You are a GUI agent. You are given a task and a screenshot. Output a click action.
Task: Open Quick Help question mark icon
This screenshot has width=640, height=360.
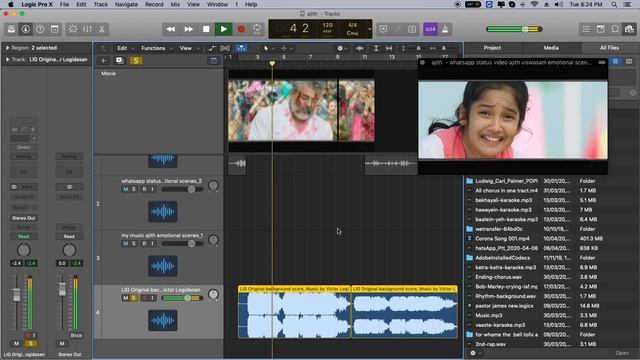(x=40, y=29)
